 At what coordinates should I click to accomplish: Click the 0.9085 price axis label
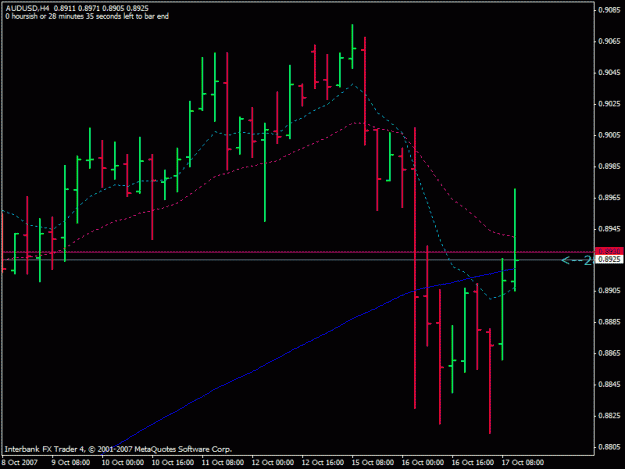pos(609,10)
